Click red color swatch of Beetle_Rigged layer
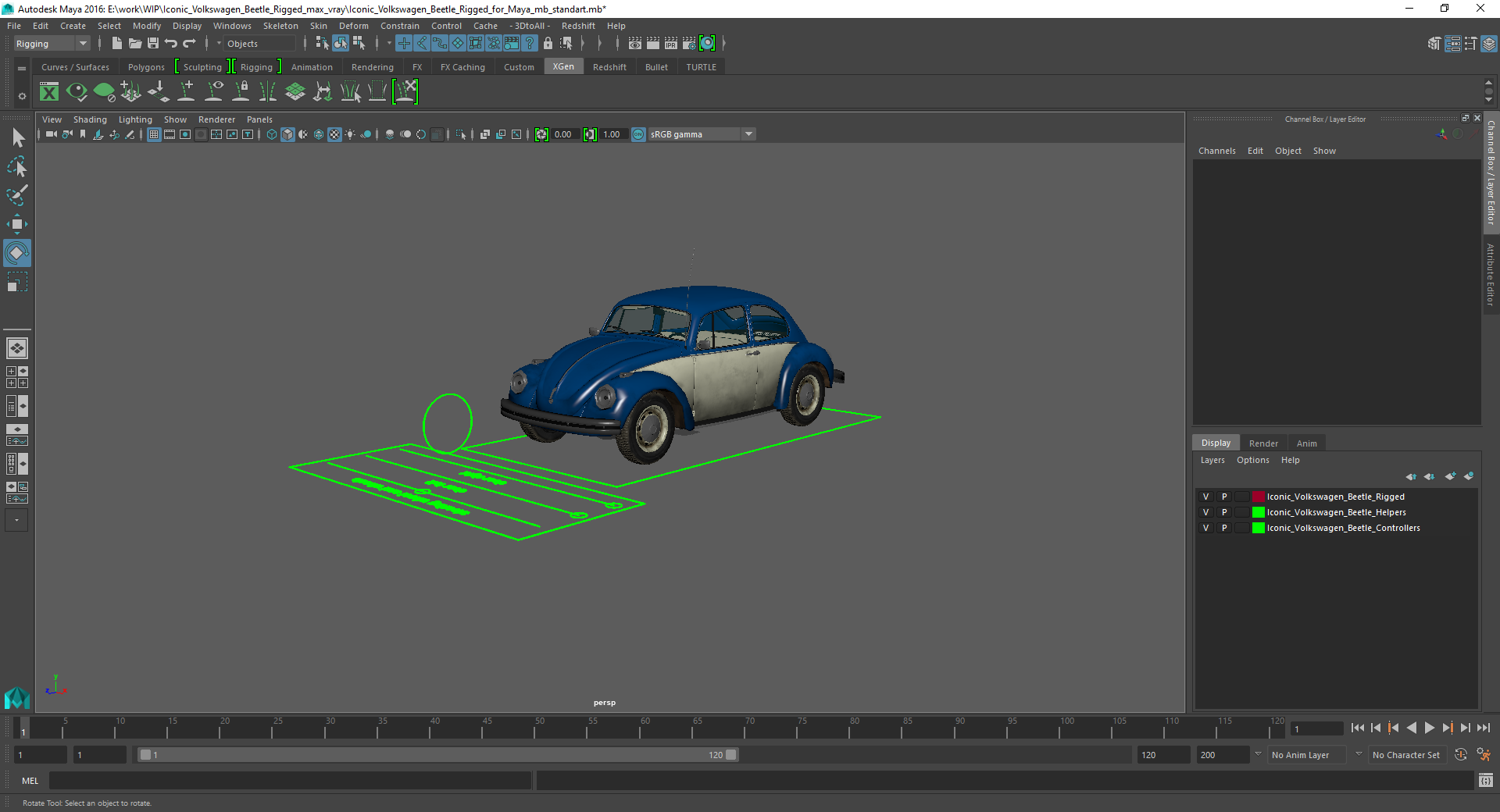The image size is (1500, 812). pyautogui.click(x=1259, y=497)
